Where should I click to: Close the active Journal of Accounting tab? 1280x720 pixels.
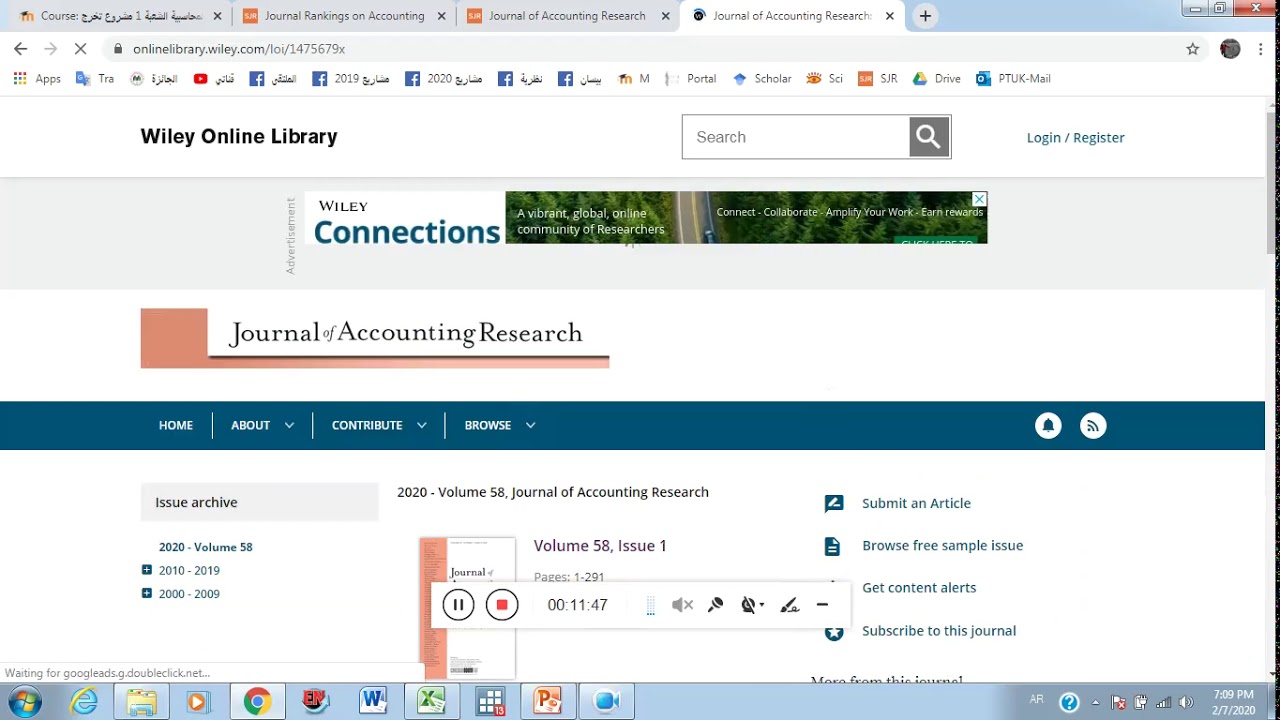tap(890, 16)
